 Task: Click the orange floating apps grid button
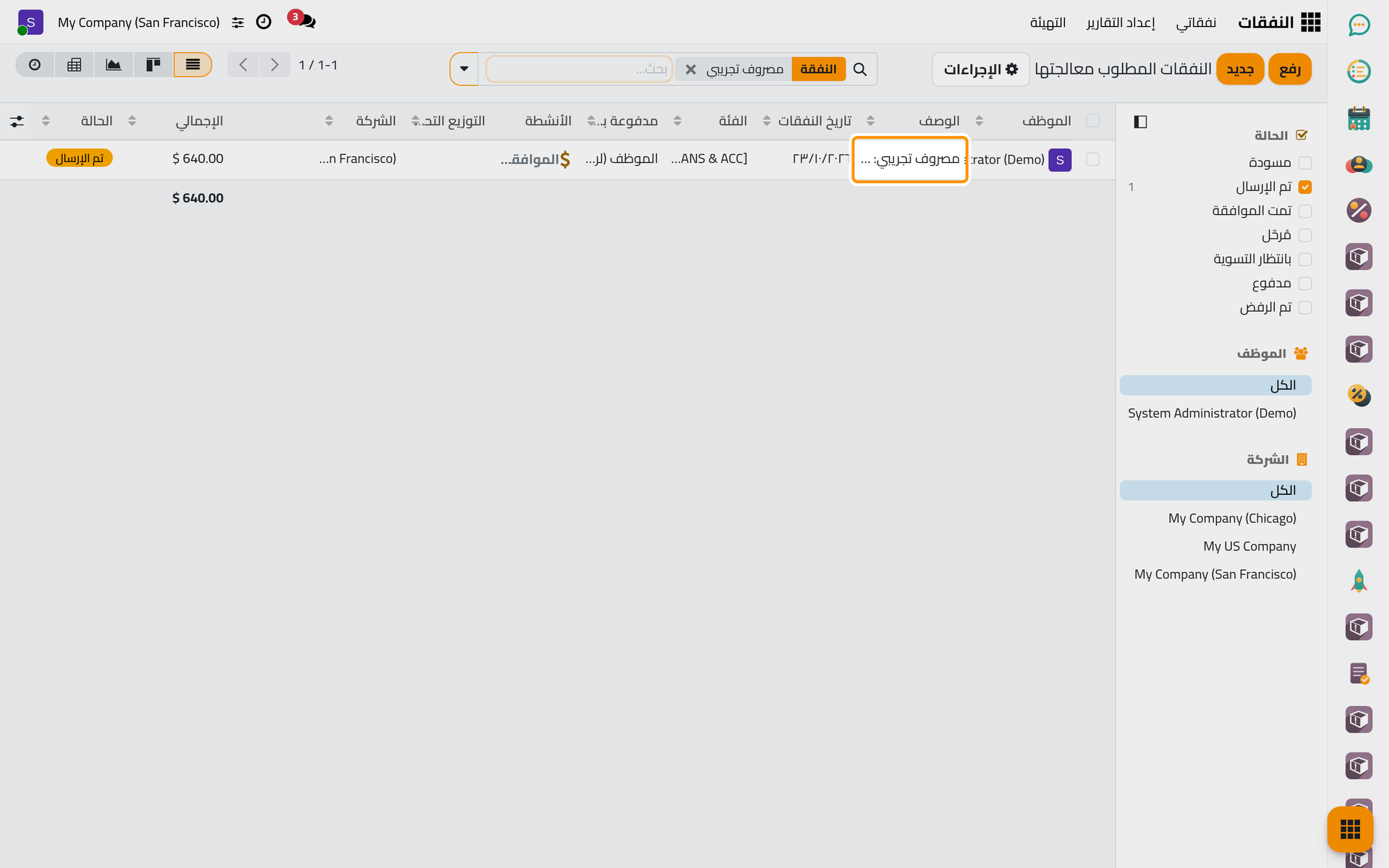point(1350,829)
